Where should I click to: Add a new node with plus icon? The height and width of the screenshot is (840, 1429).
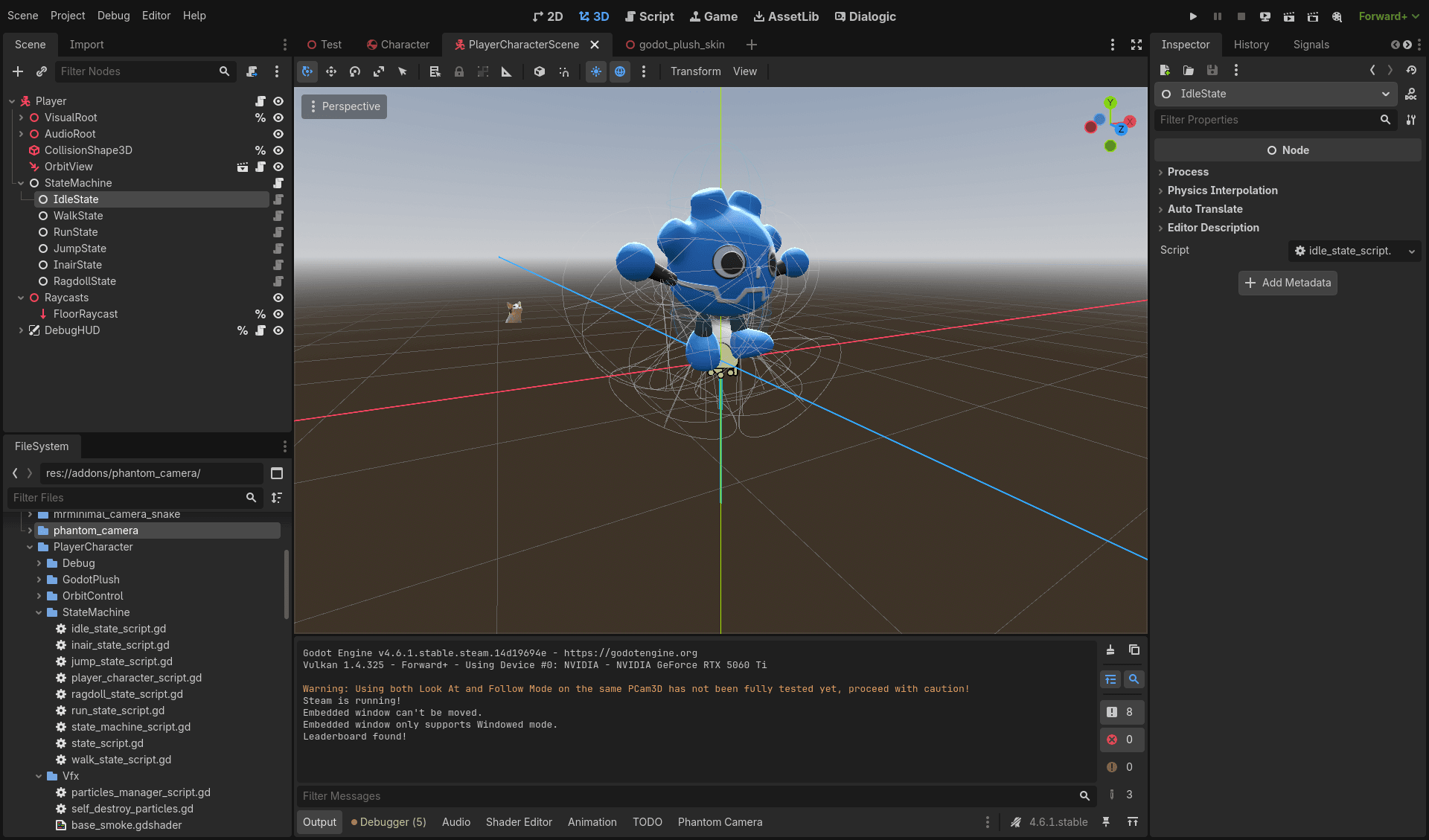coord(18,71)
